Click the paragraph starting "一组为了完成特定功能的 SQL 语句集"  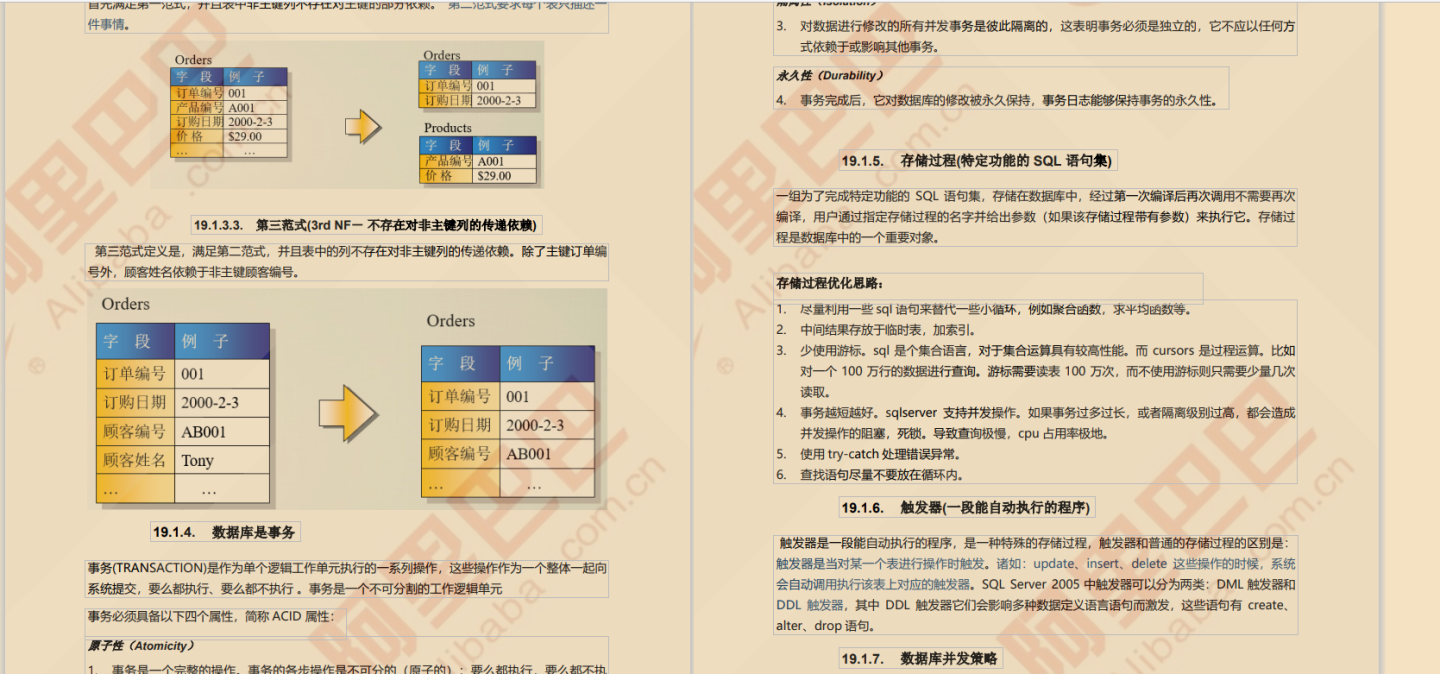point(1036,217)
